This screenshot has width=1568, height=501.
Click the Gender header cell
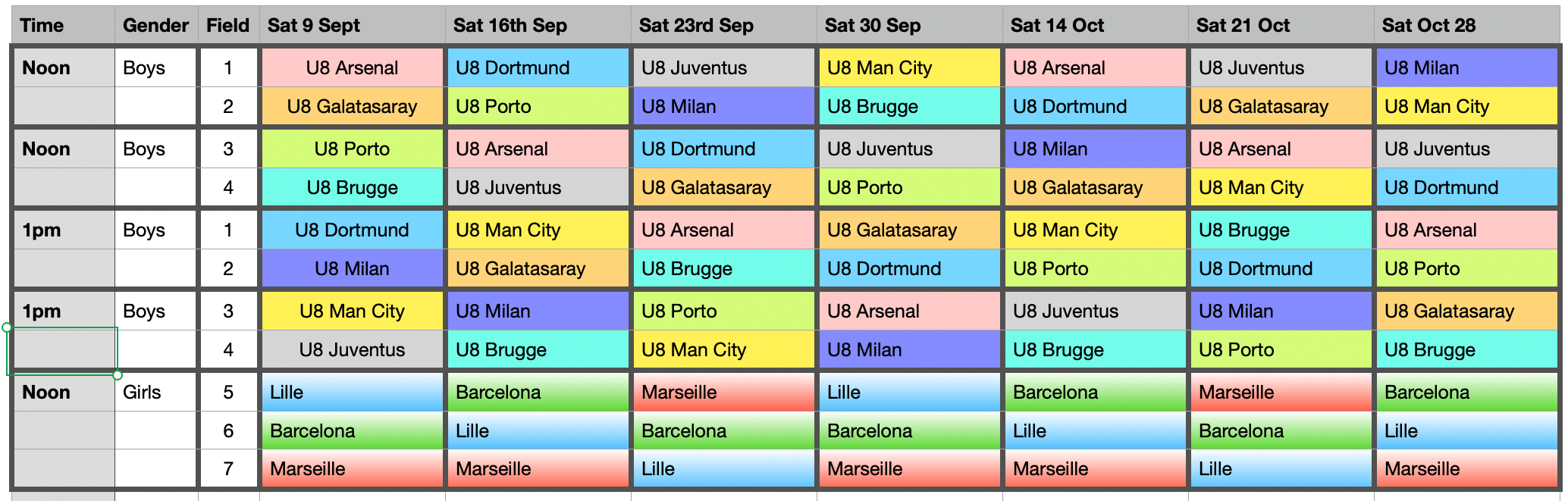156,25
